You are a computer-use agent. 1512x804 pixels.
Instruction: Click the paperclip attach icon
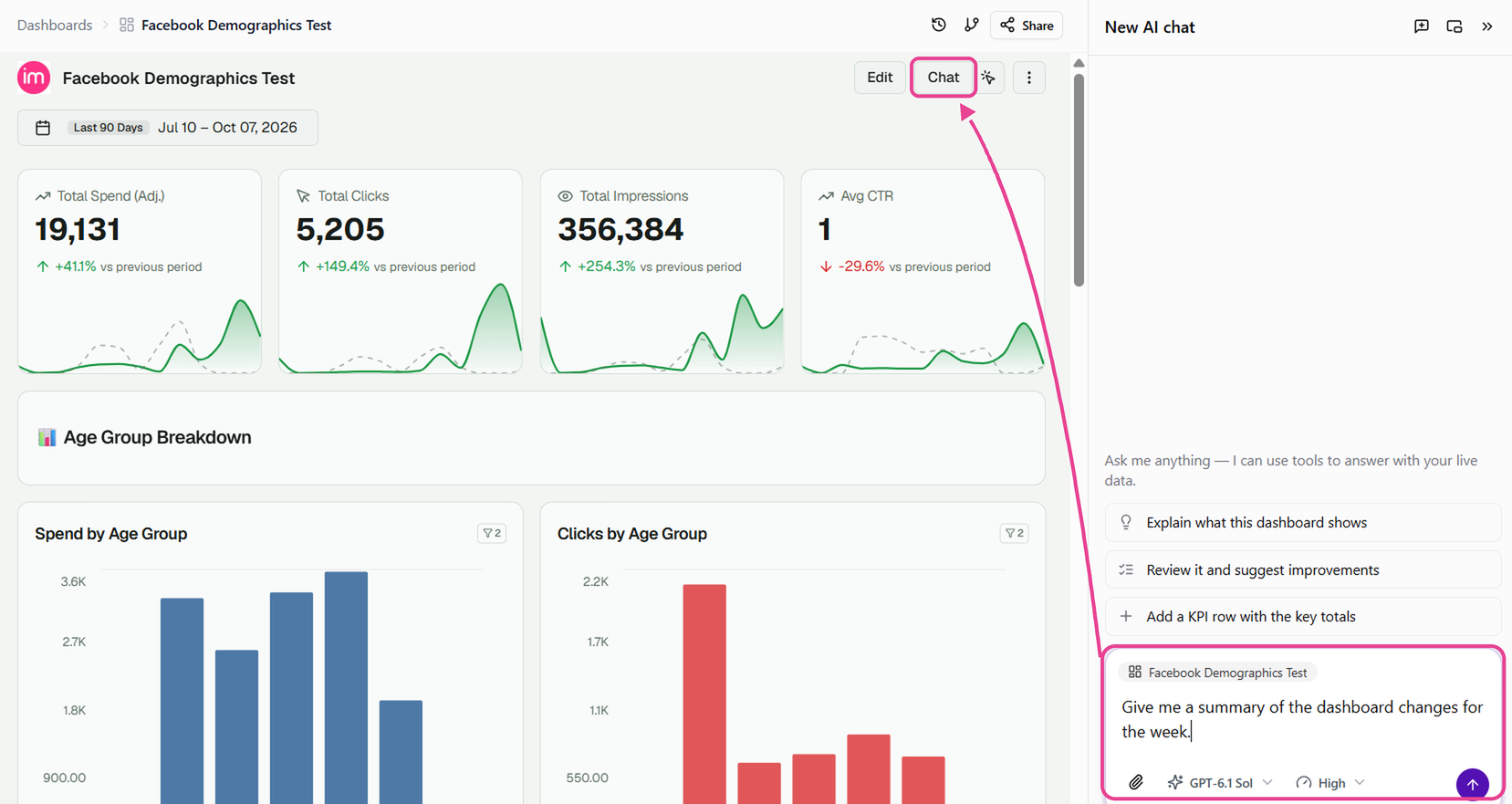point(1136,782)
